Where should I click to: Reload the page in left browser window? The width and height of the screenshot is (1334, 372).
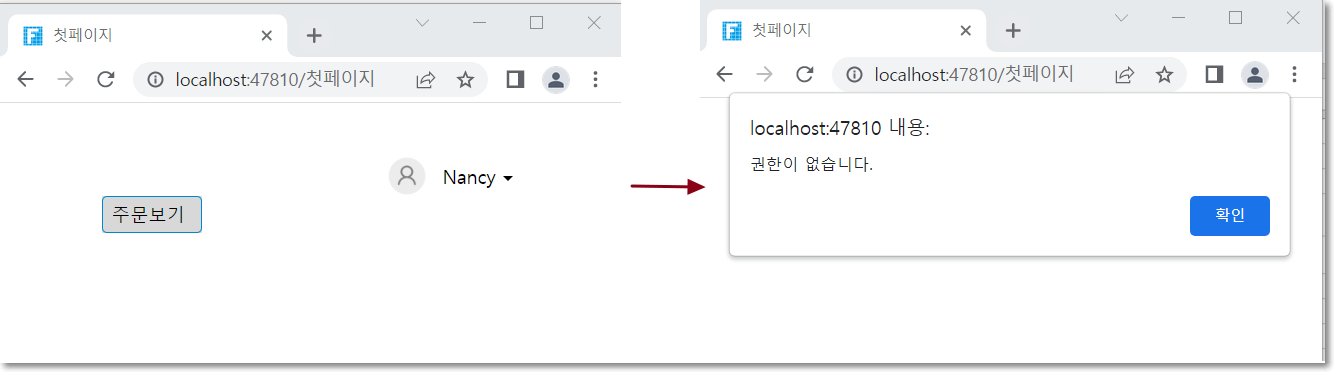106,79
